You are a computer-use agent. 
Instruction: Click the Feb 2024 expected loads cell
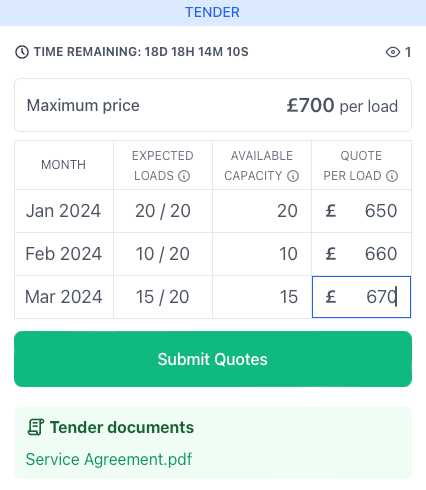163,254
